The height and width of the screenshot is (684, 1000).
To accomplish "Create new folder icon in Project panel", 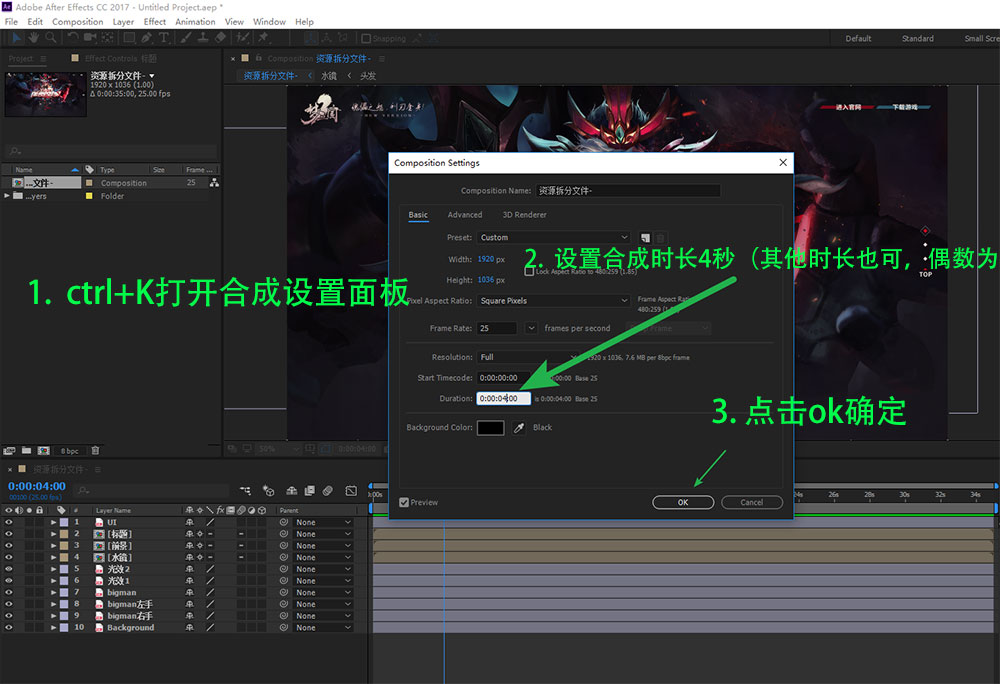I will click(26, 450).
